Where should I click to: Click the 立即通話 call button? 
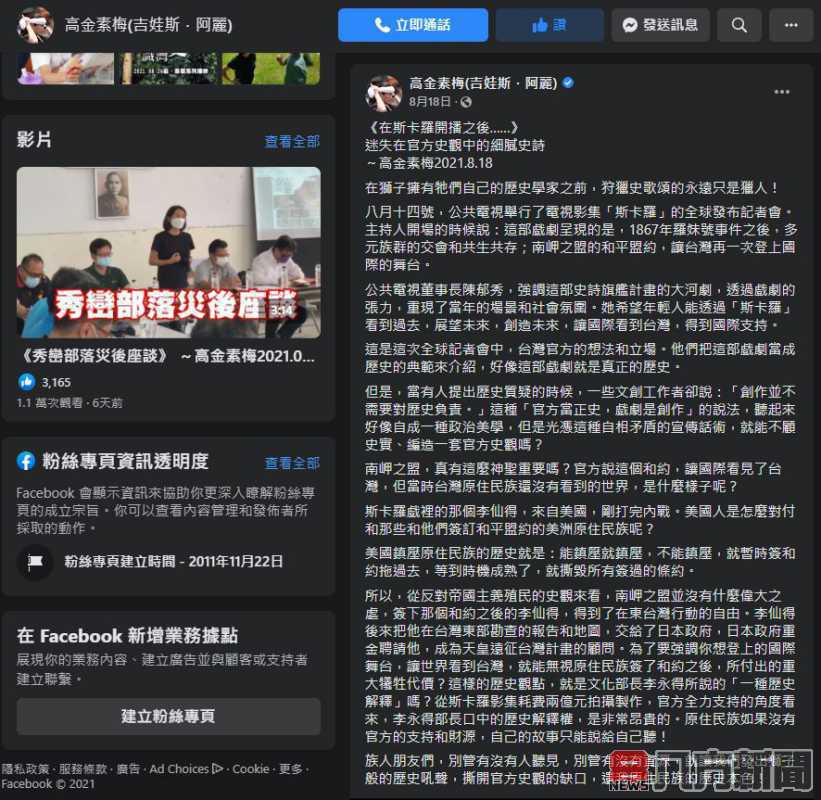(x=413, y=25)
